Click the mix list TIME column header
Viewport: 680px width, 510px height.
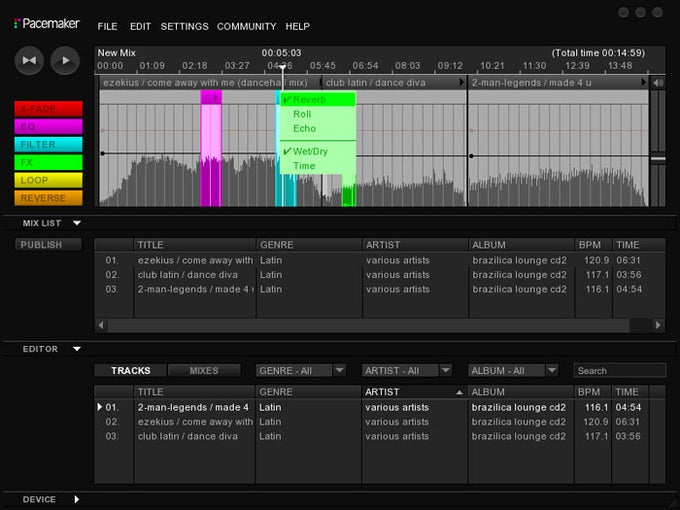(x=638, y=245)
